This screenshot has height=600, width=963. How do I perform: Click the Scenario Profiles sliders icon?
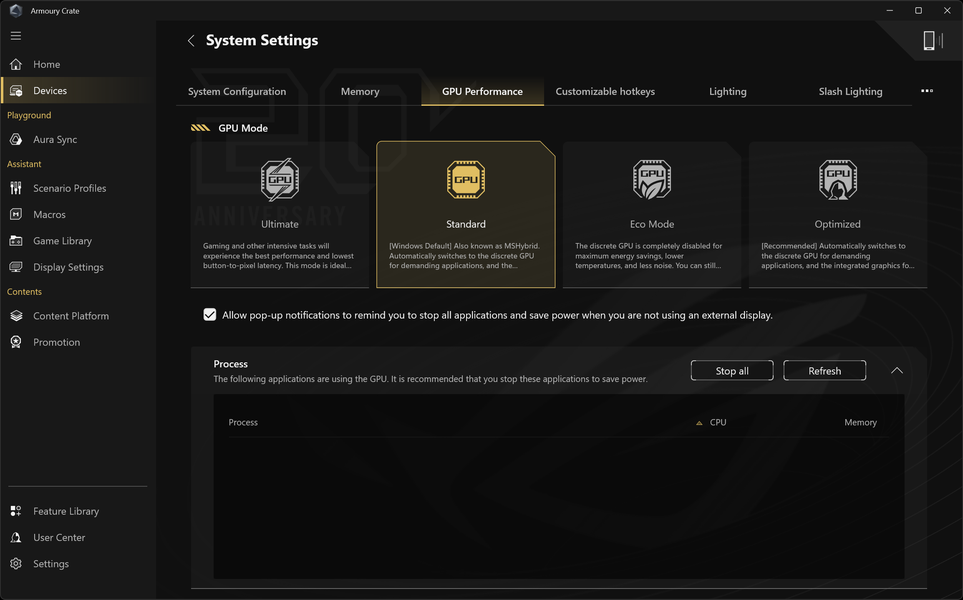click(x=16, y=188)
